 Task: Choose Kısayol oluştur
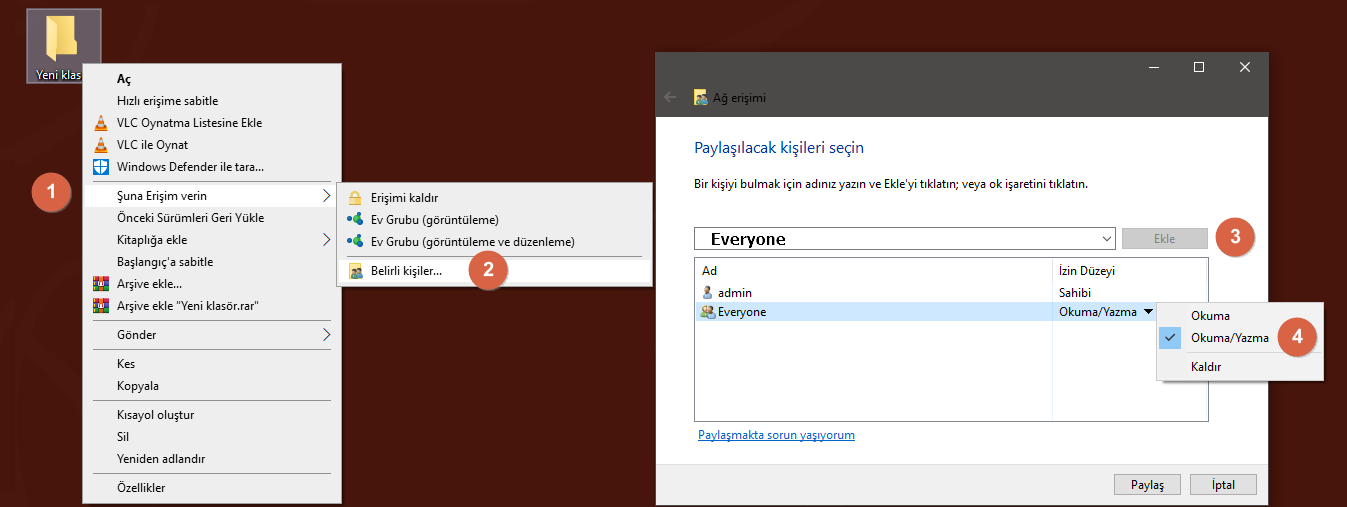[213, 415]
